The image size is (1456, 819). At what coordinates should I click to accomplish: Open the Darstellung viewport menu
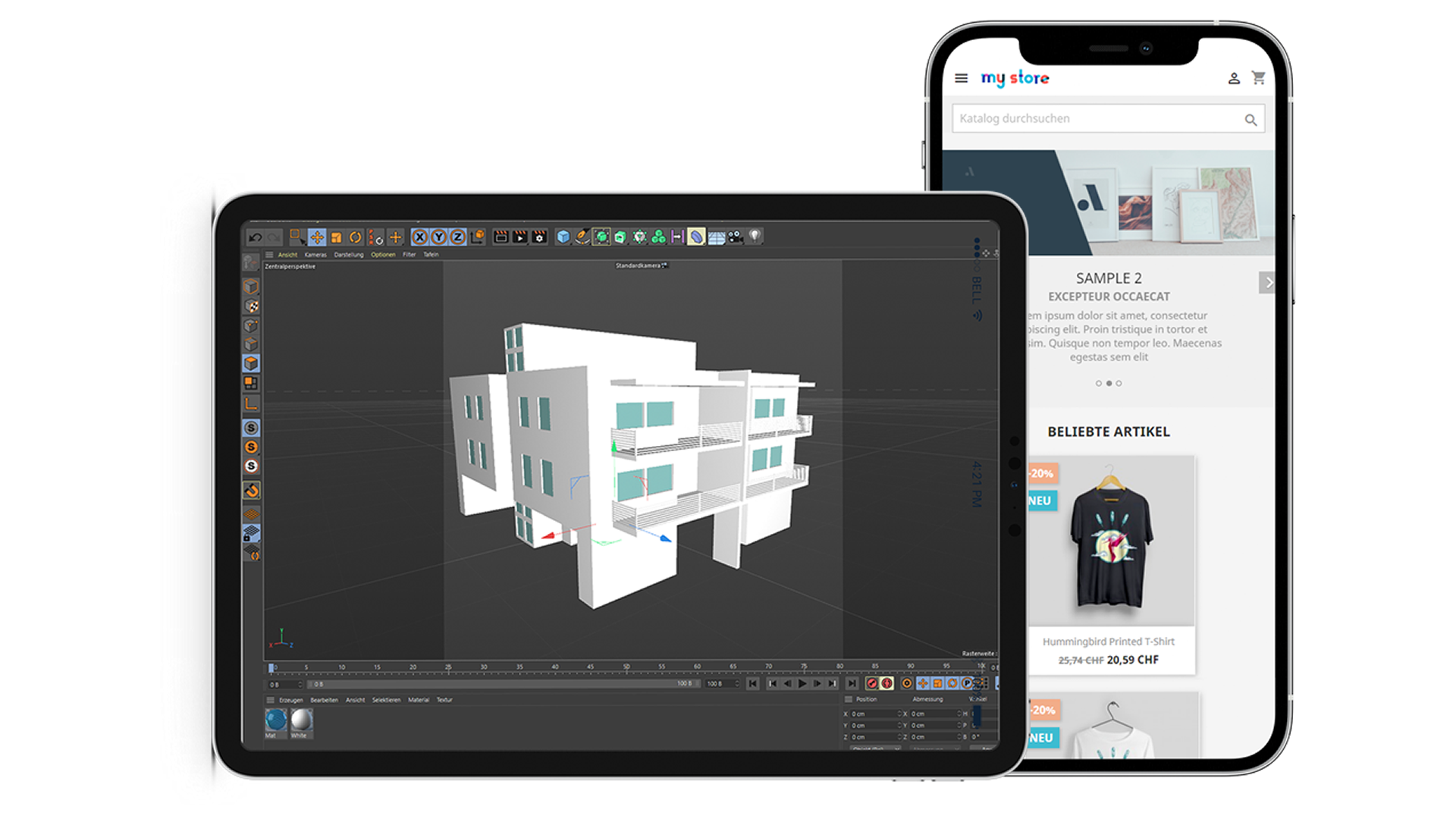(349, 255)
